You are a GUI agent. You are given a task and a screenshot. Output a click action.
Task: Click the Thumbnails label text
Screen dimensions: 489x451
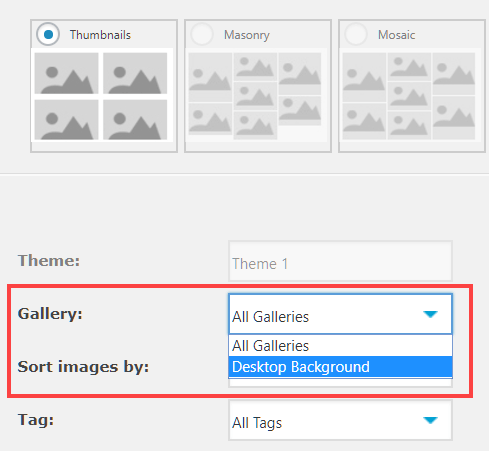pos(100,35)
